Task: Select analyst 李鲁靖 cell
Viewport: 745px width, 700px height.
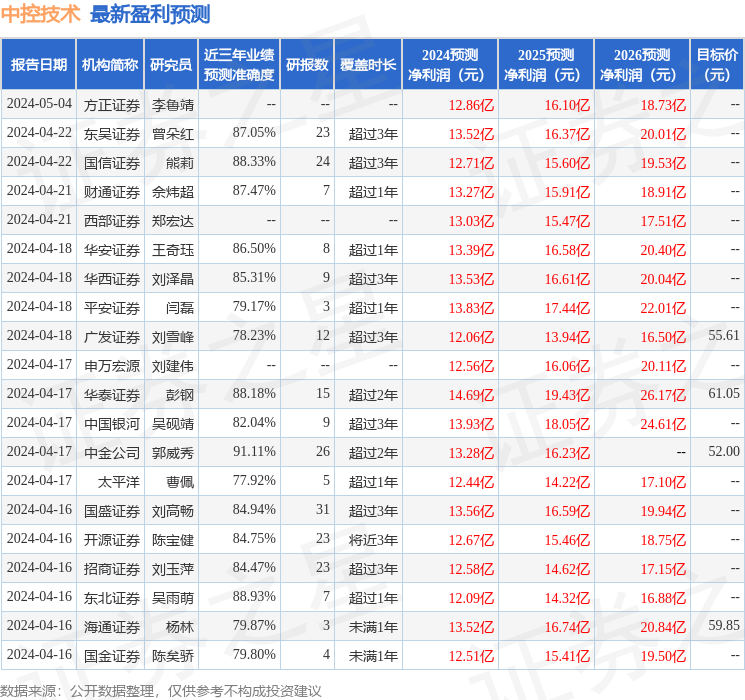Action: click(x=172, y=105)
